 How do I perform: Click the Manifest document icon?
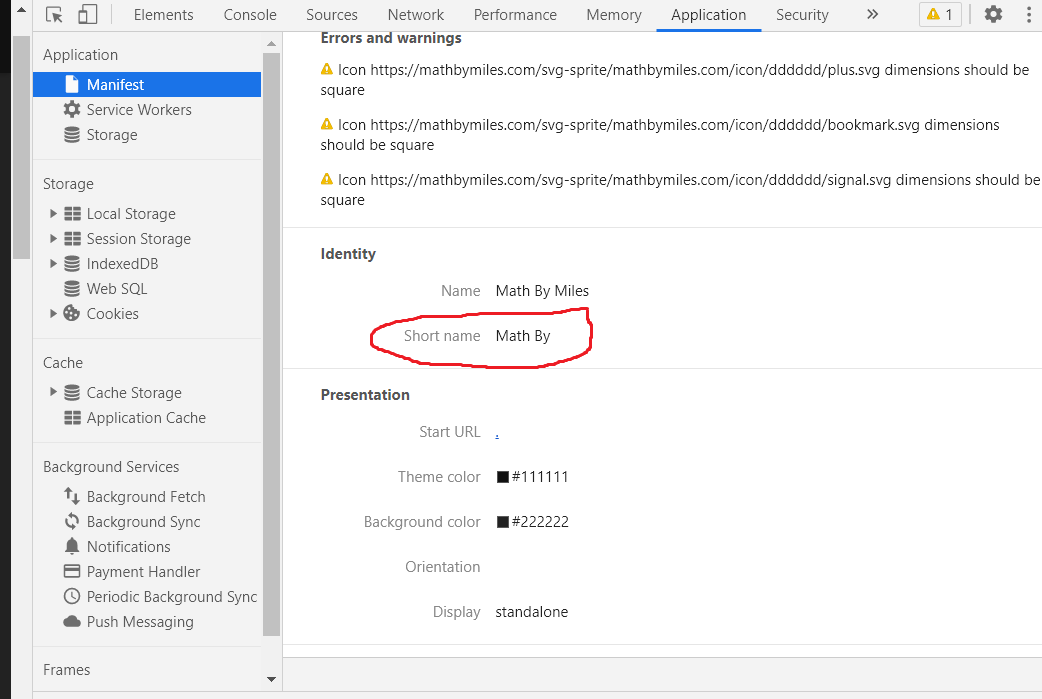click(72, 84)
